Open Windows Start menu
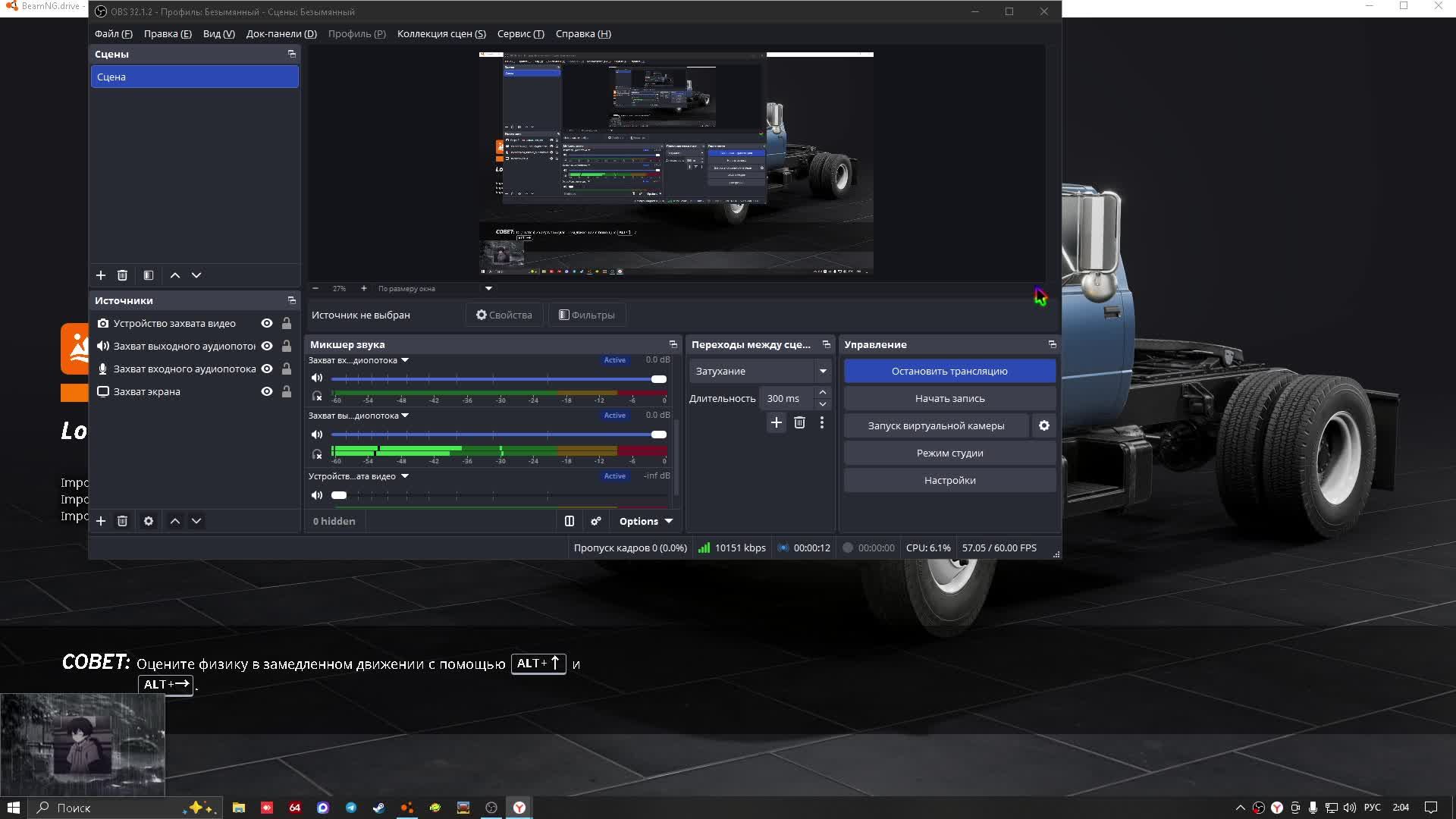 click(x=13, y=808)
